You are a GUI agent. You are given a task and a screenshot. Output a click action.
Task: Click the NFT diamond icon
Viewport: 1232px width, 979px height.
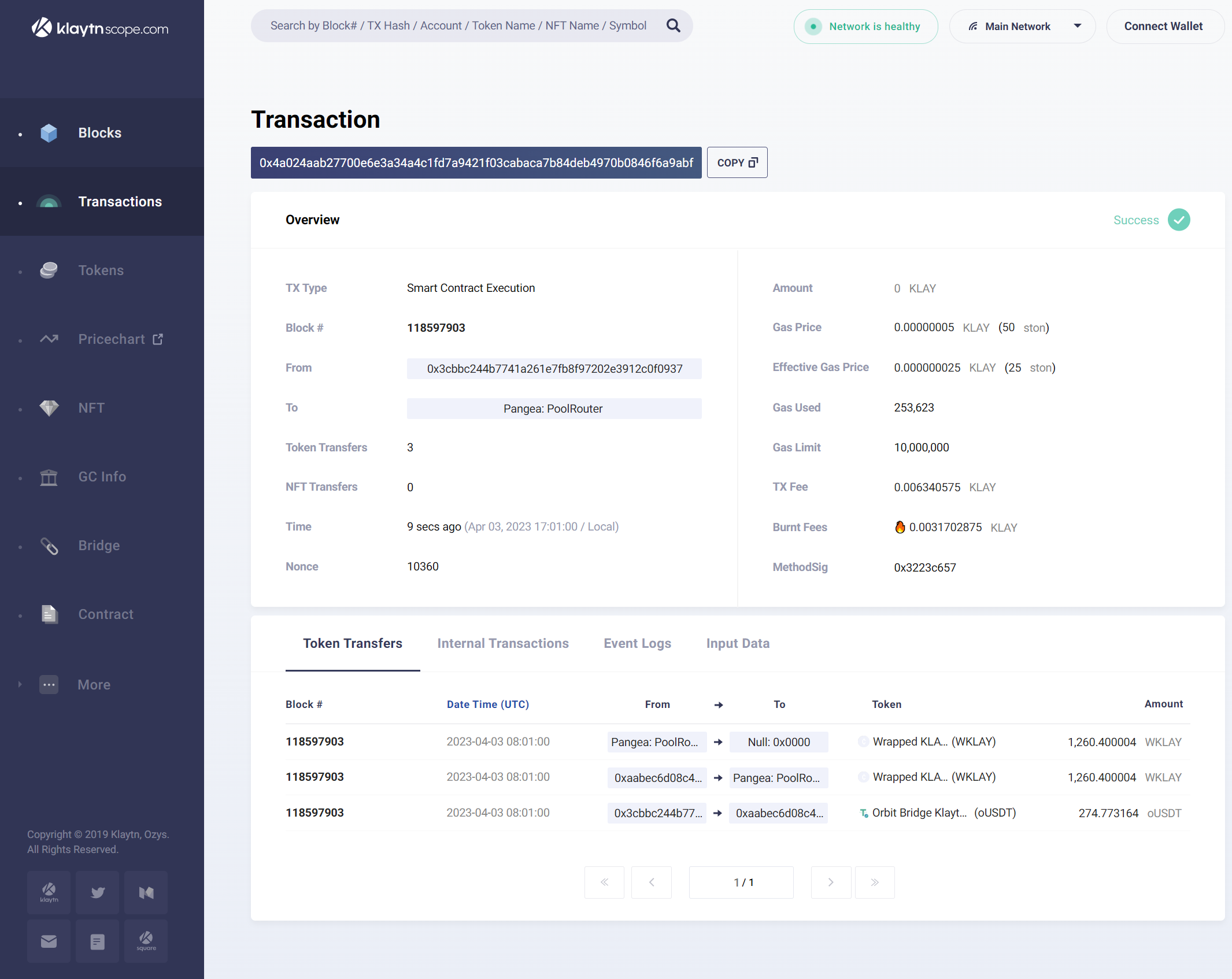[49, 408]
